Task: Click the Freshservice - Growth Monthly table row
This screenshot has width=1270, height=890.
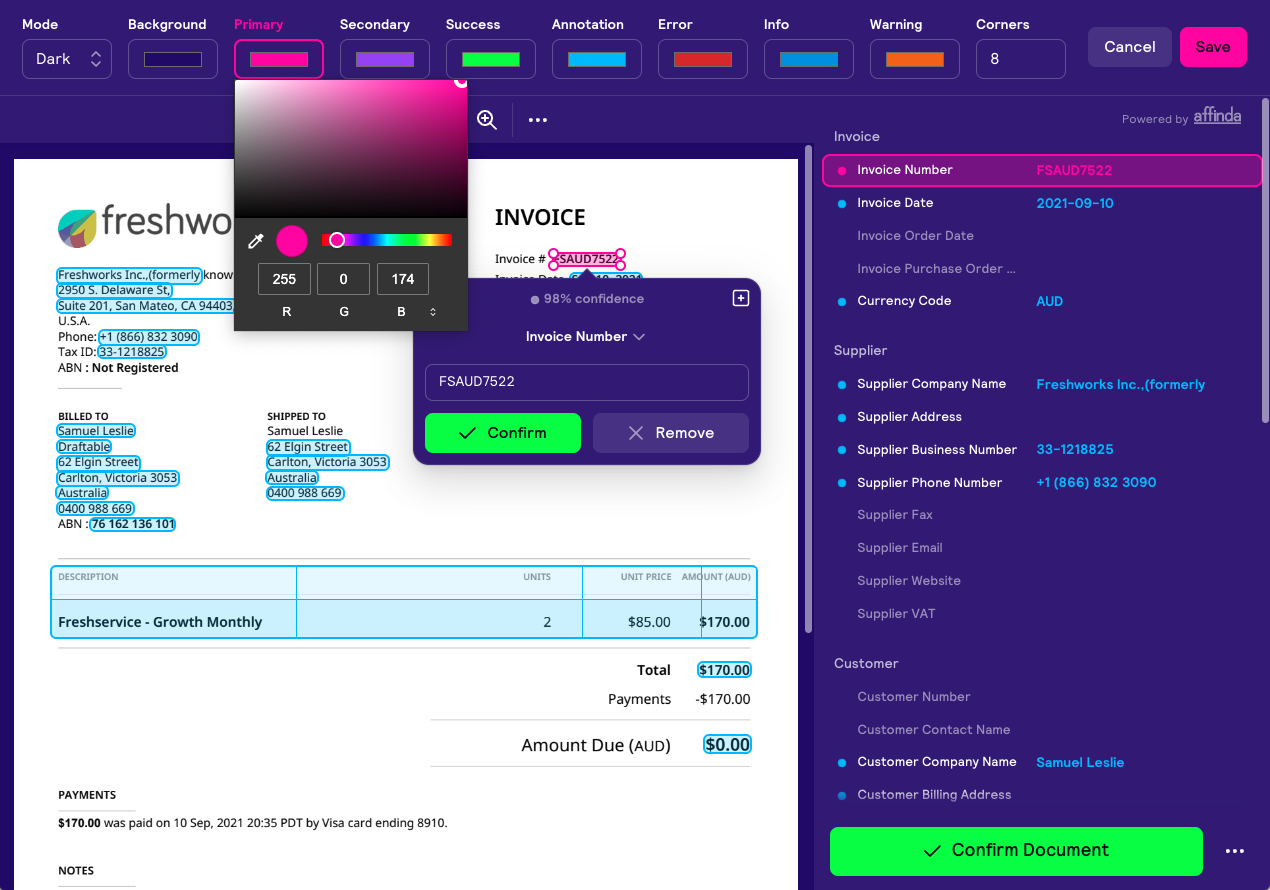Action: click(404, 619)
